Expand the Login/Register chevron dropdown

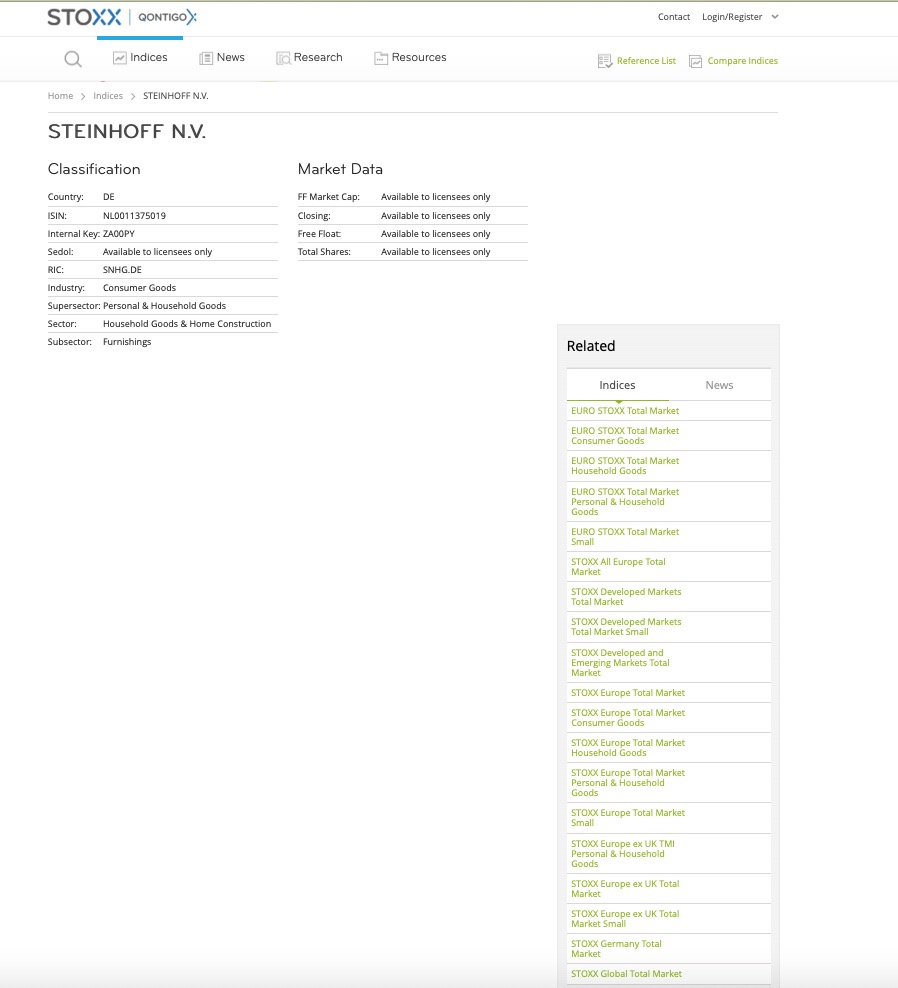(774, 16)
